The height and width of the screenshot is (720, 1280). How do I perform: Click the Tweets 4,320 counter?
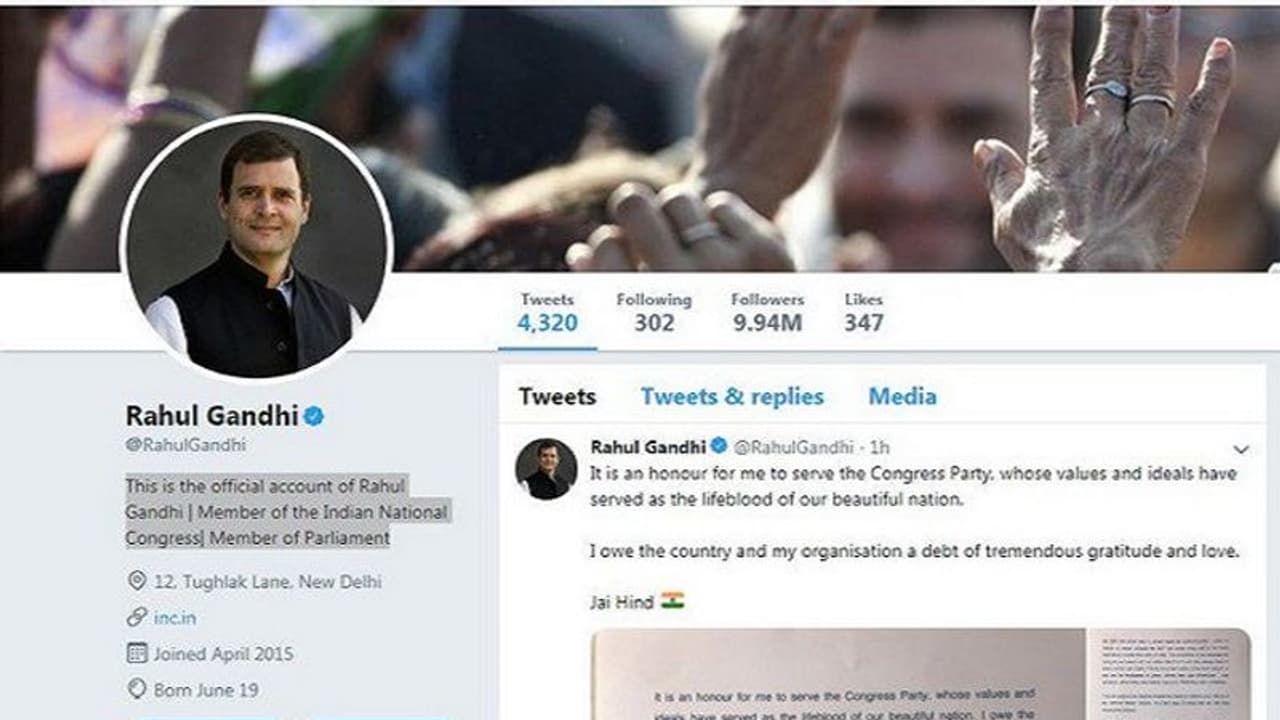point(547,312)
